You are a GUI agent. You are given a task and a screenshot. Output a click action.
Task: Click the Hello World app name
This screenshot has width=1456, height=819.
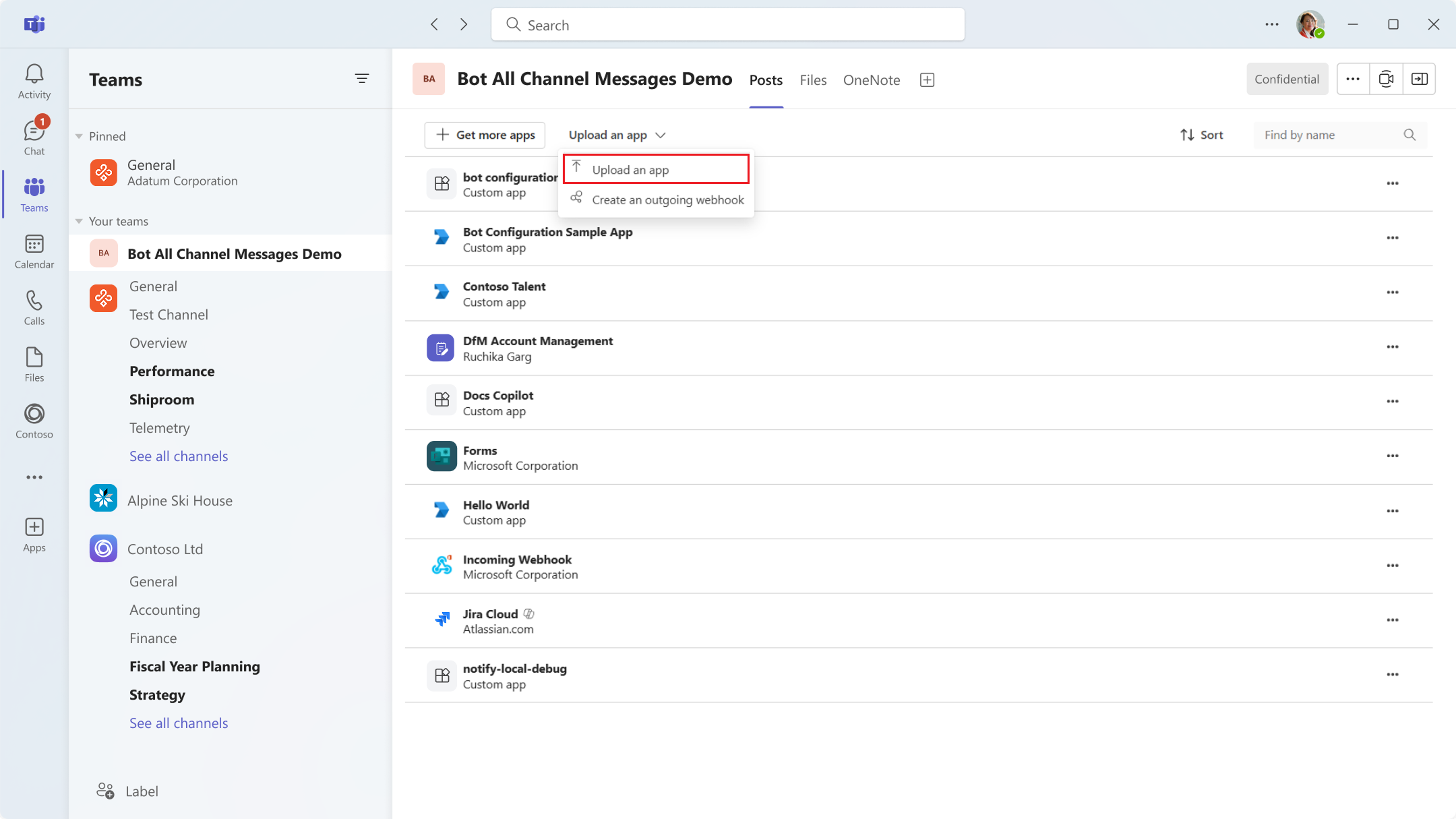[496, 505]
